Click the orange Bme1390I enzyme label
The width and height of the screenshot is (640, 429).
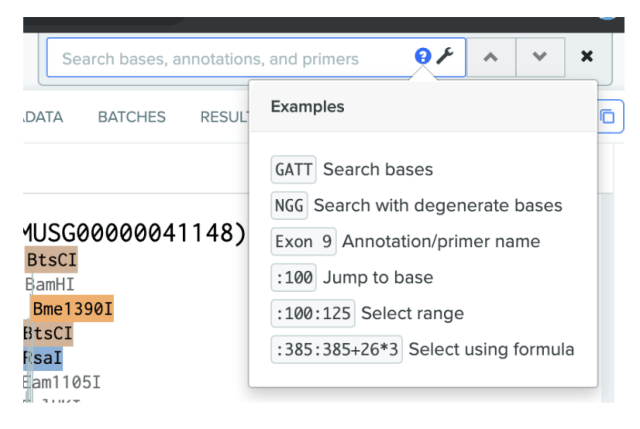click(x=72, y=309)
